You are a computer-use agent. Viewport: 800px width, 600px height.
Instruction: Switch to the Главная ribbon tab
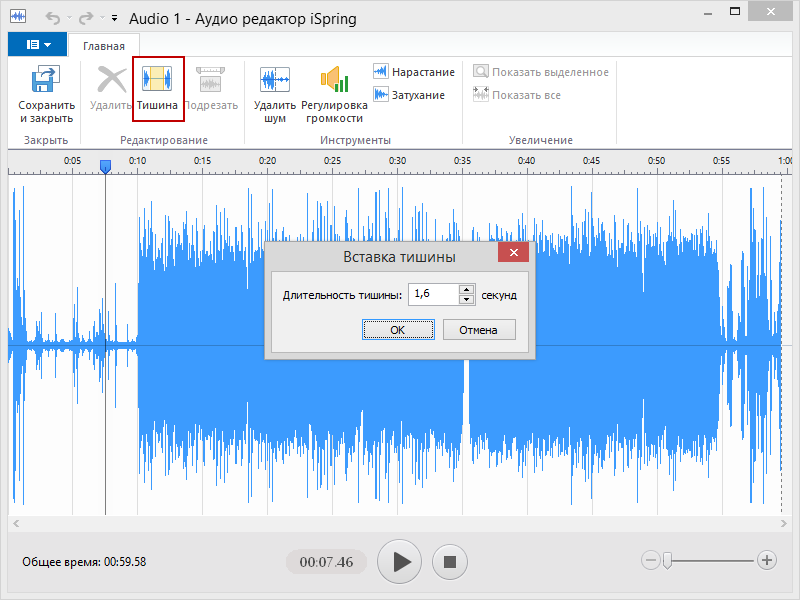point(104,46)
